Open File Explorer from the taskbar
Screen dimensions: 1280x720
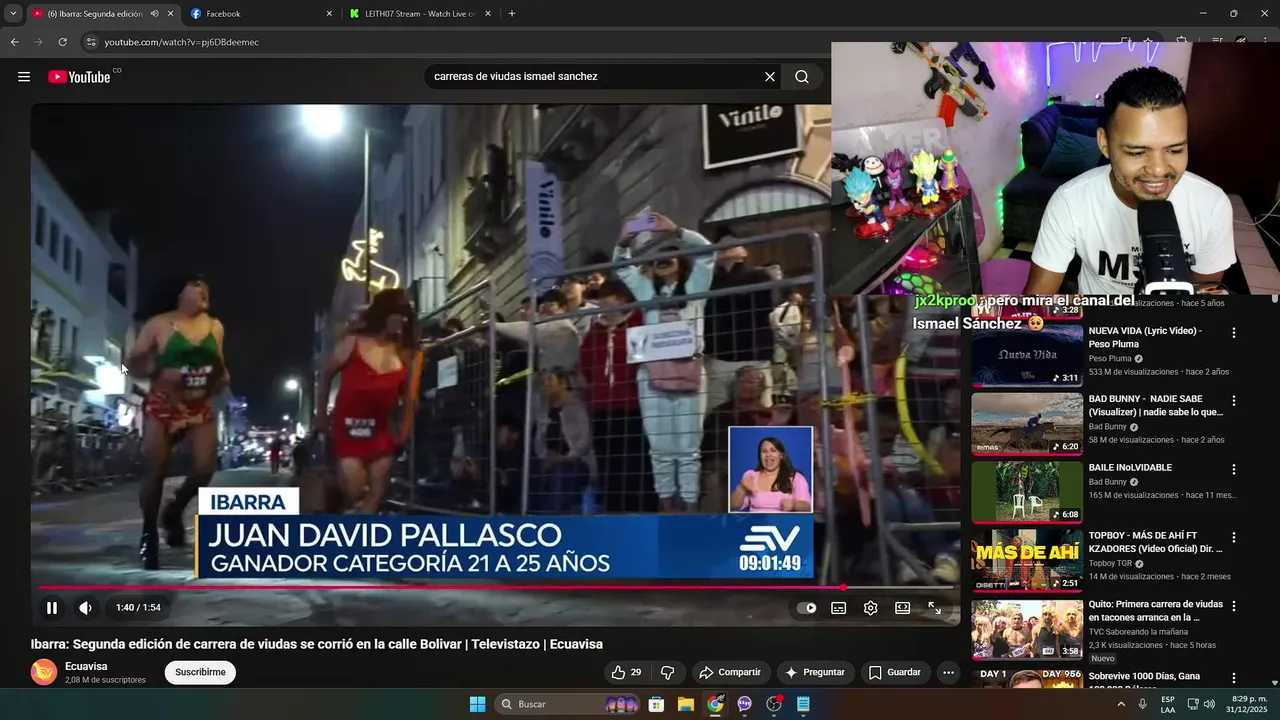[686, 704]
